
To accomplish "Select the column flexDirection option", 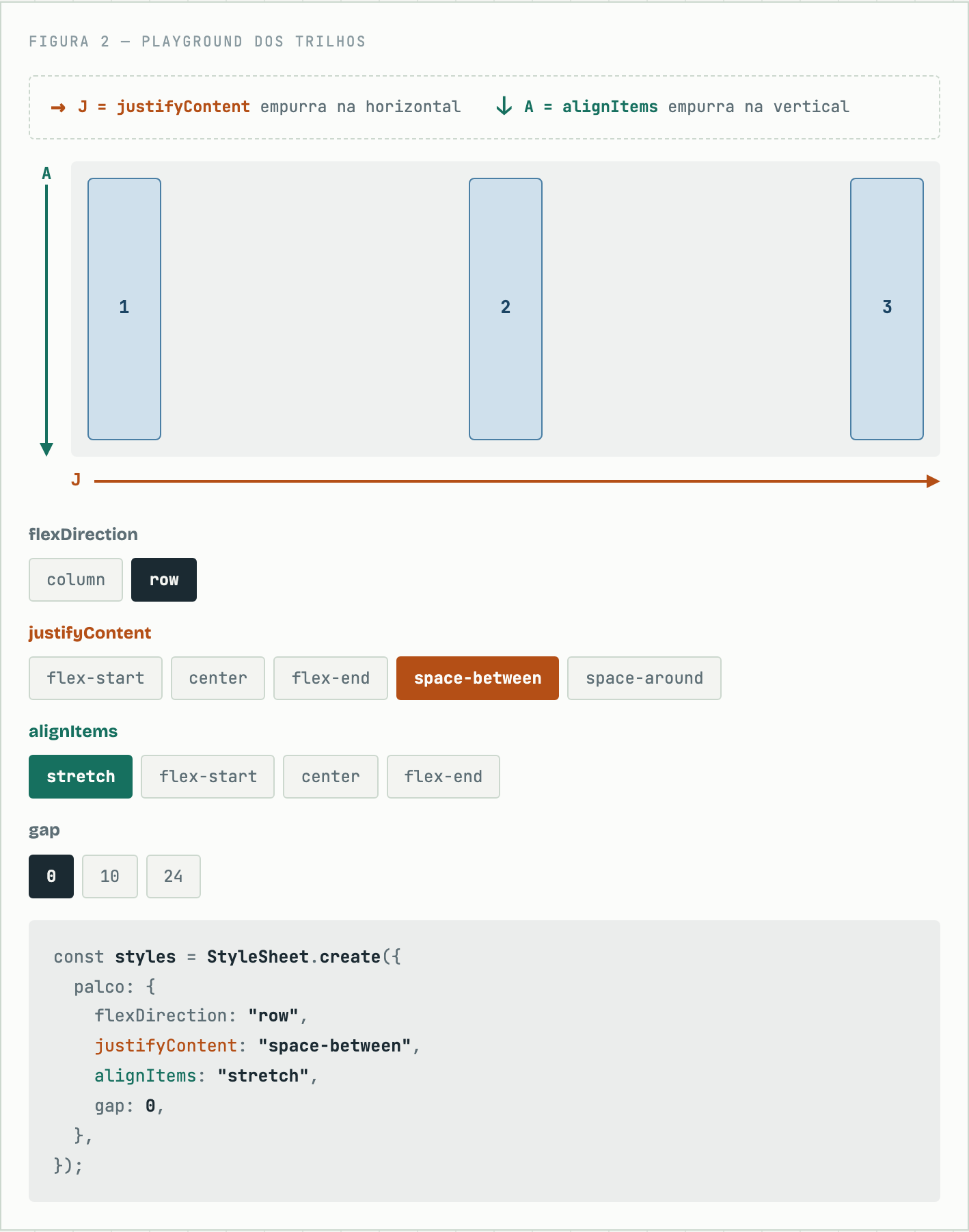I will 76,580.
